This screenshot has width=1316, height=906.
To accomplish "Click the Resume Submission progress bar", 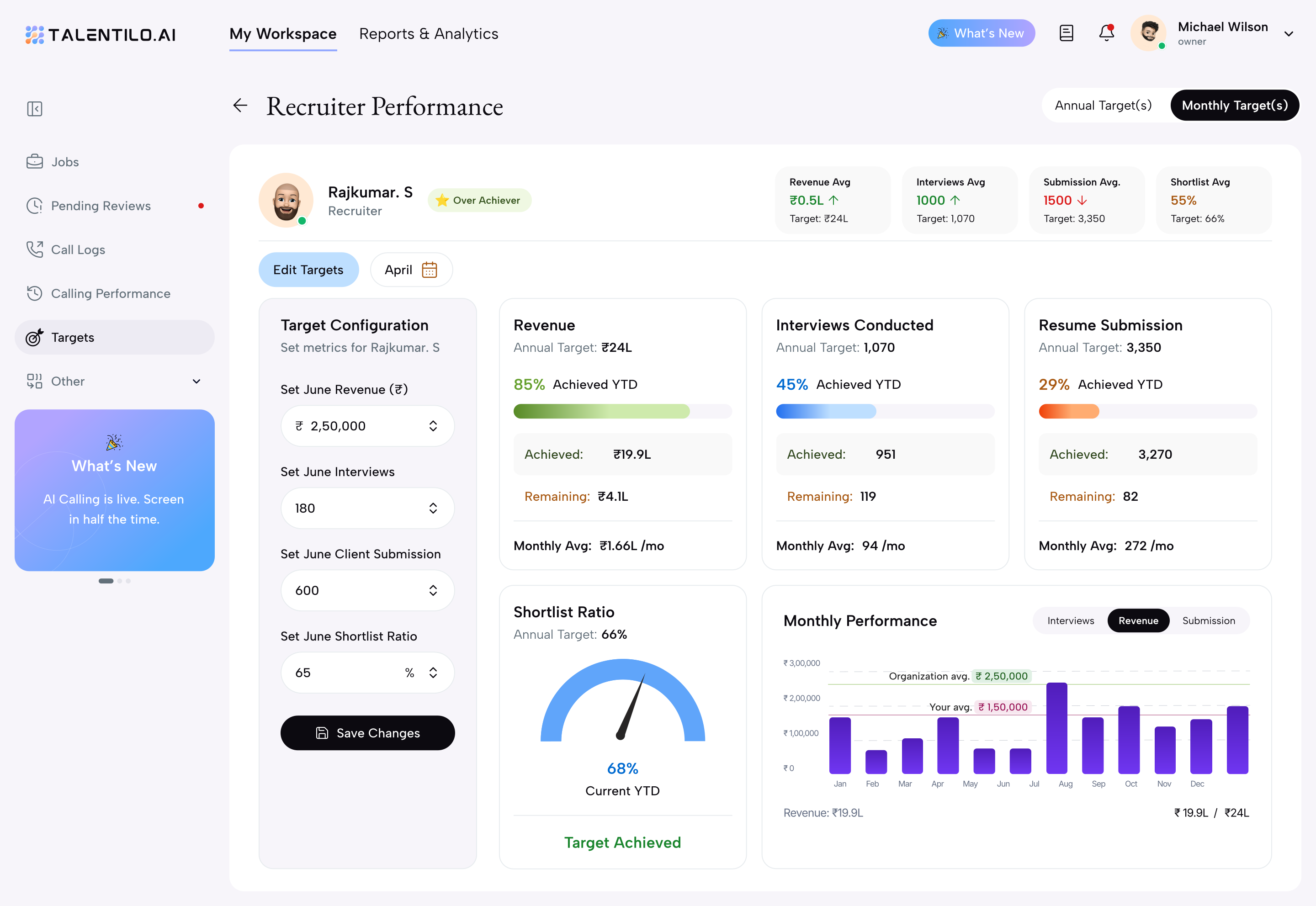I will pyautogui.click(x=1147, y=411).
